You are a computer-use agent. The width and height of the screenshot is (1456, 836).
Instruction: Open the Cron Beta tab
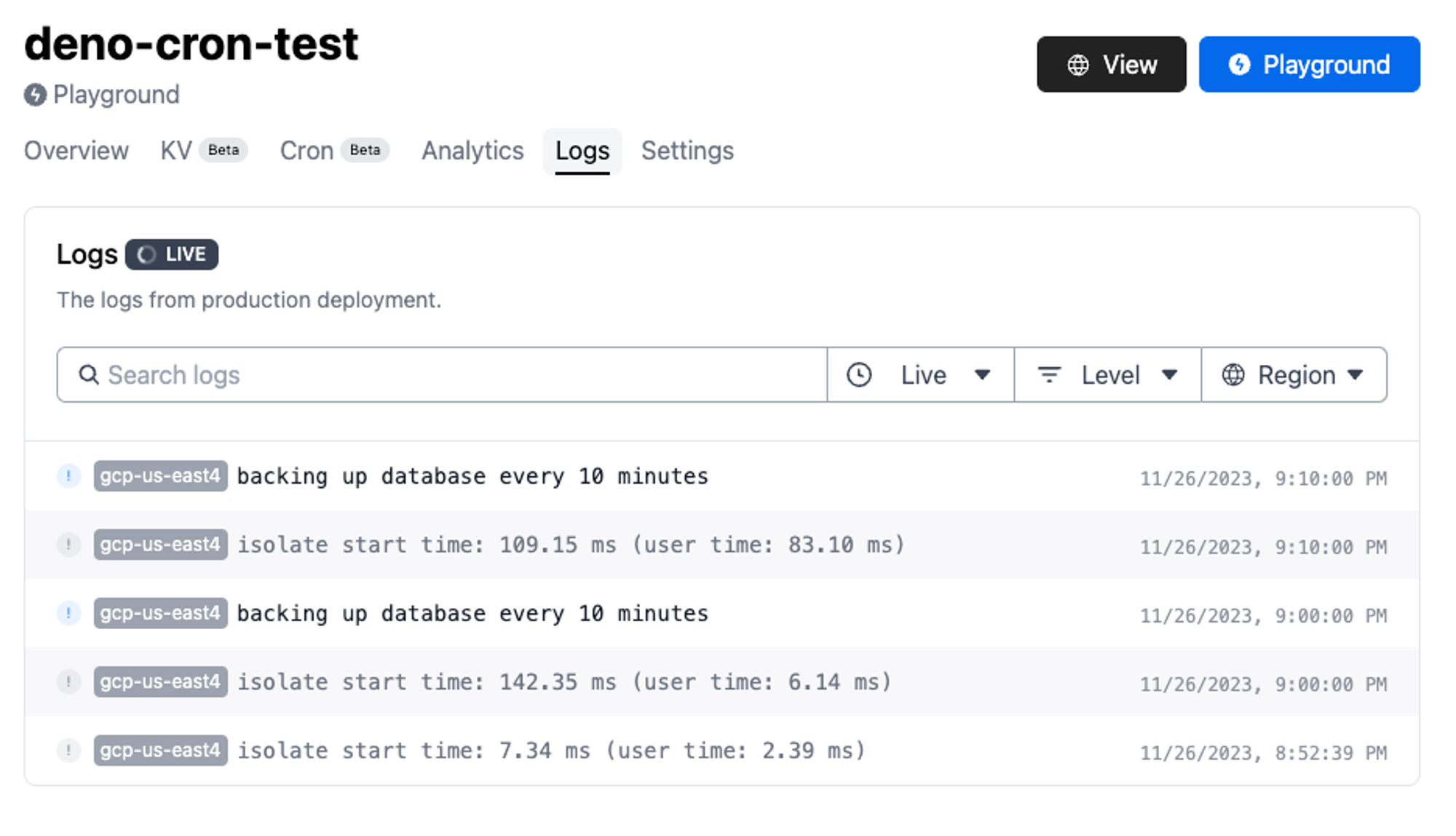point(333,151)
